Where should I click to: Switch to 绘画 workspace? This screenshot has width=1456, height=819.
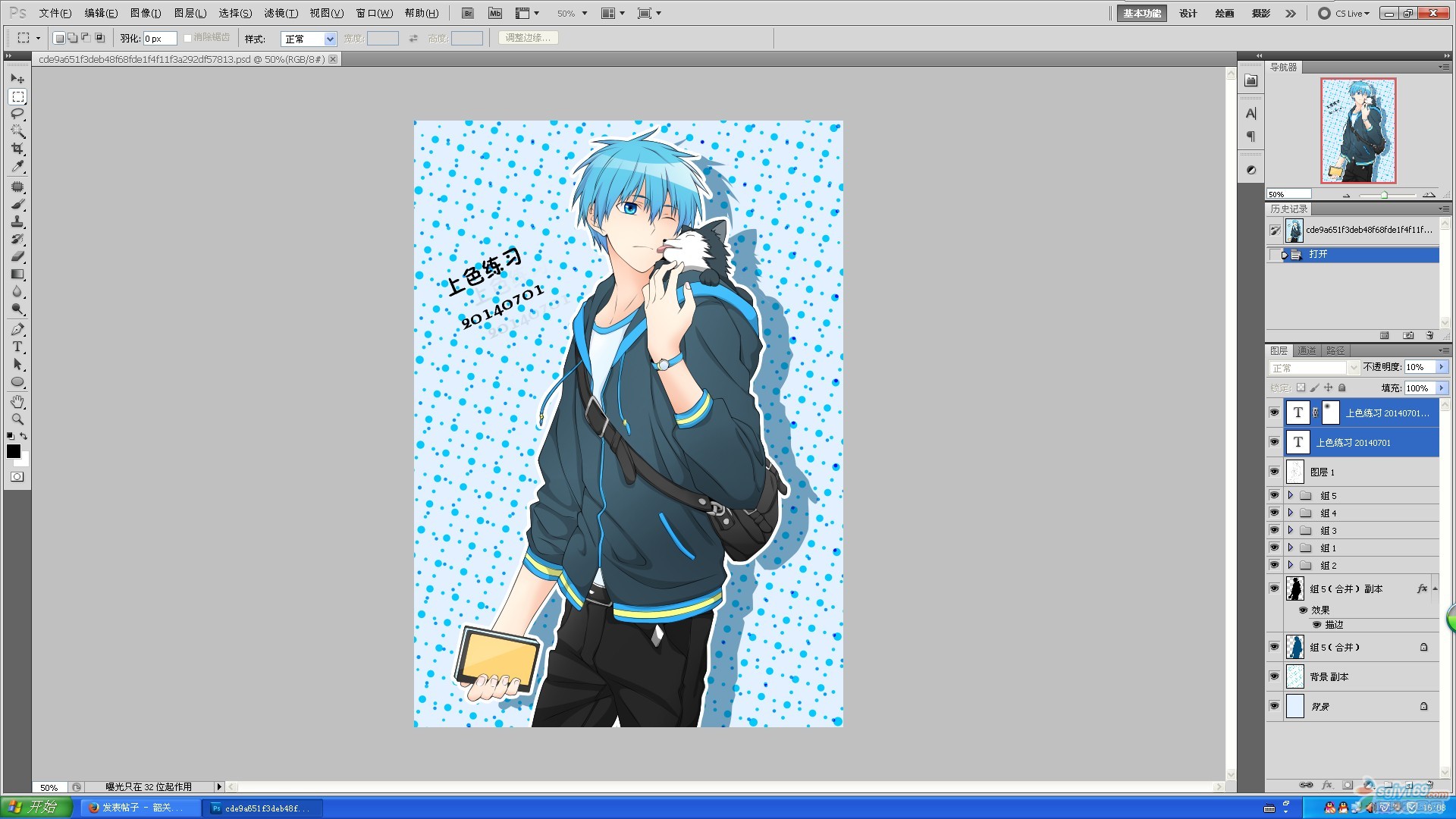click(x=1224, y=14)
